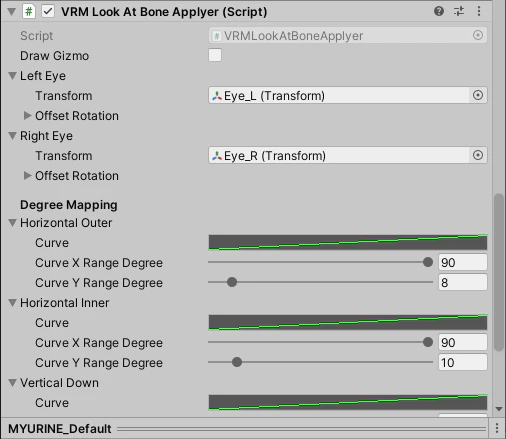Edit Horizontal Outer X Range value 90
The image size is (506, 439).
click(x=463, y=262)
